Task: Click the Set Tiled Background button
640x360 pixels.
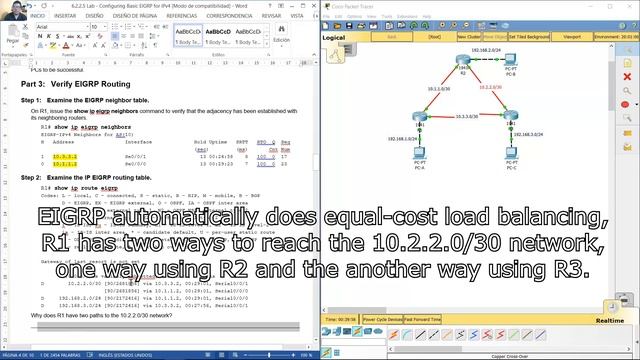Action: point(529,37)
